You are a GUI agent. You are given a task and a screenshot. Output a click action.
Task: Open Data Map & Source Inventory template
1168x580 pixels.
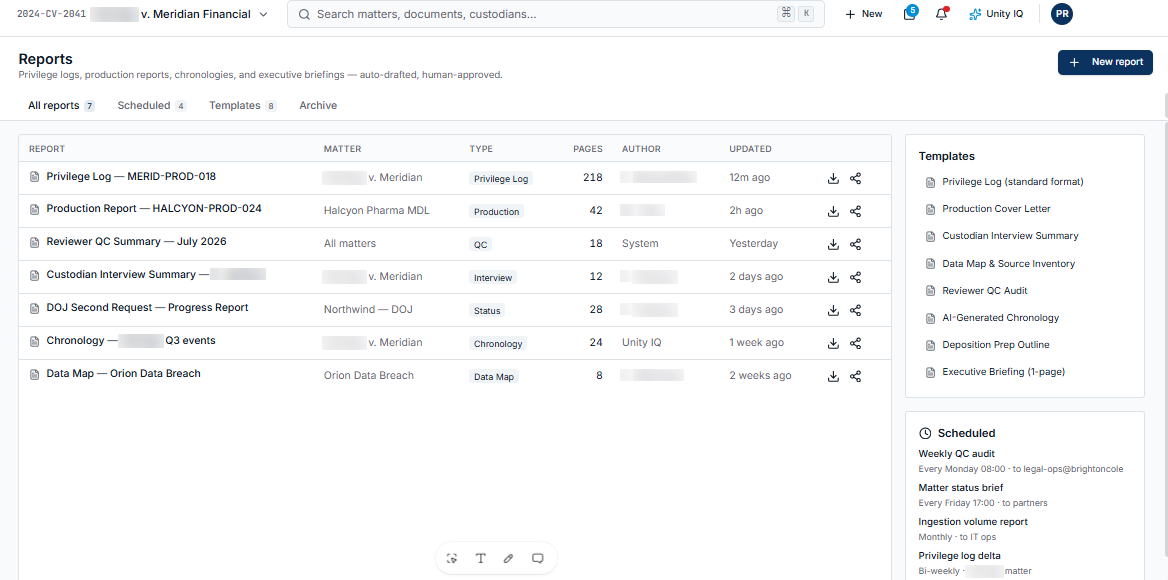[x=1009, y=264]
